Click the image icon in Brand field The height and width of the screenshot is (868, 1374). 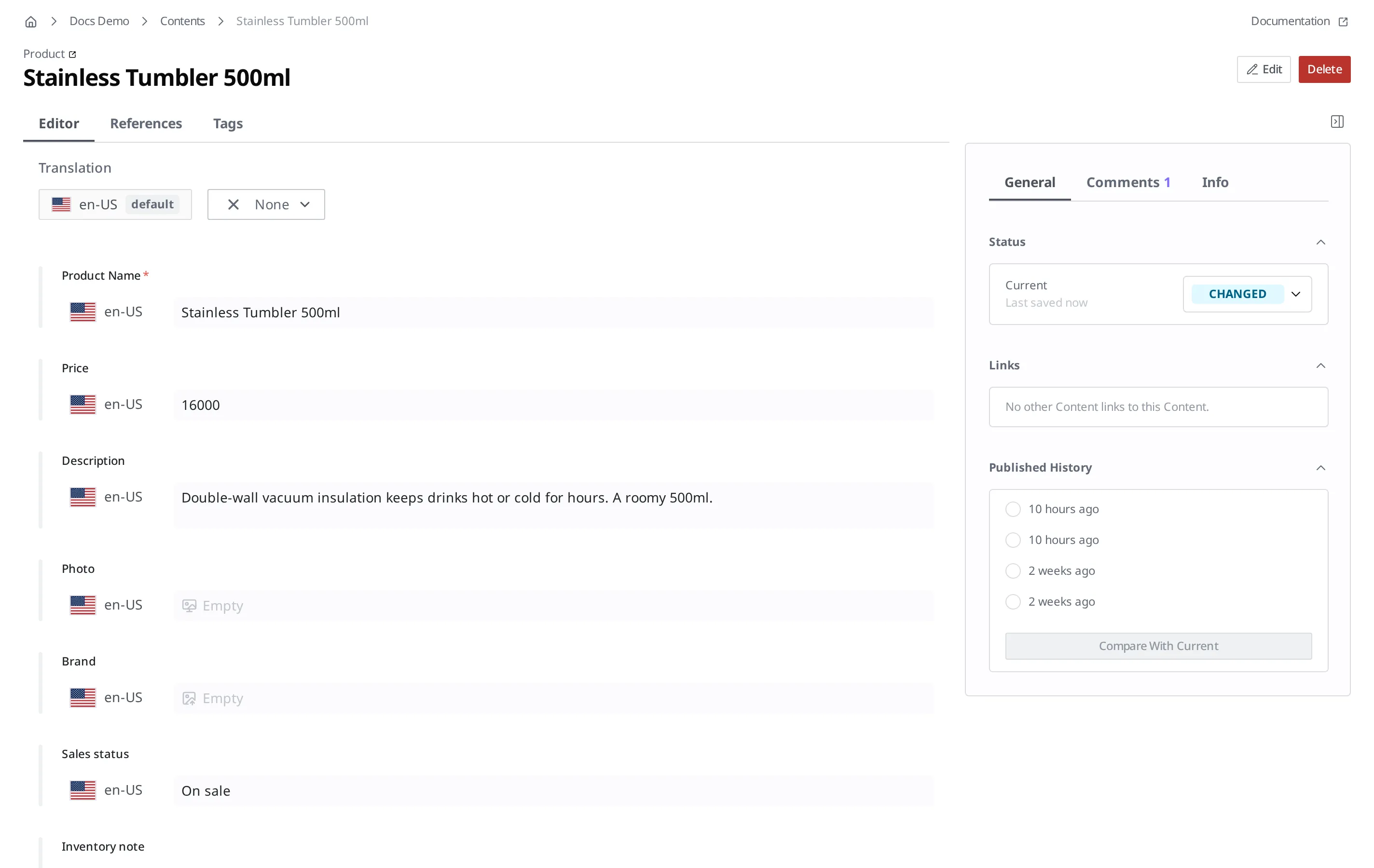click(189, 698)
